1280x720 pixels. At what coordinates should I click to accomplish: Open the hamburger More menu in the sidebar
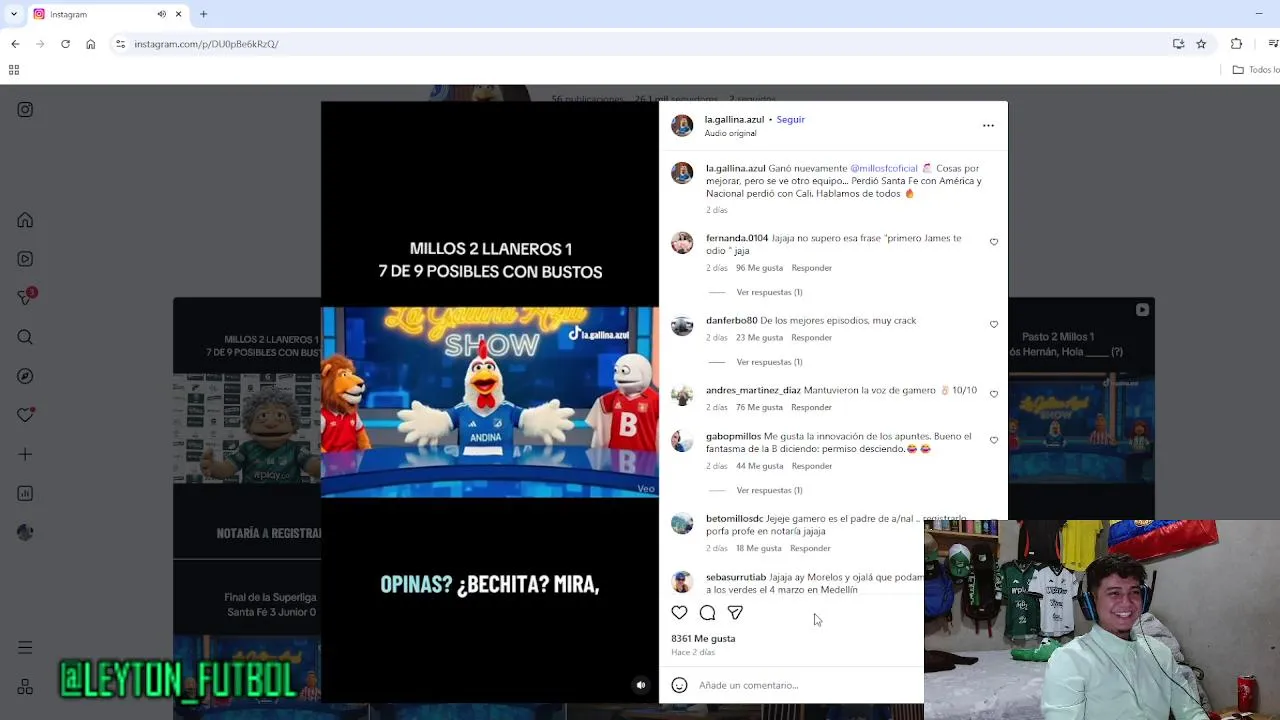pyautogui.click(x=25, y=648)
